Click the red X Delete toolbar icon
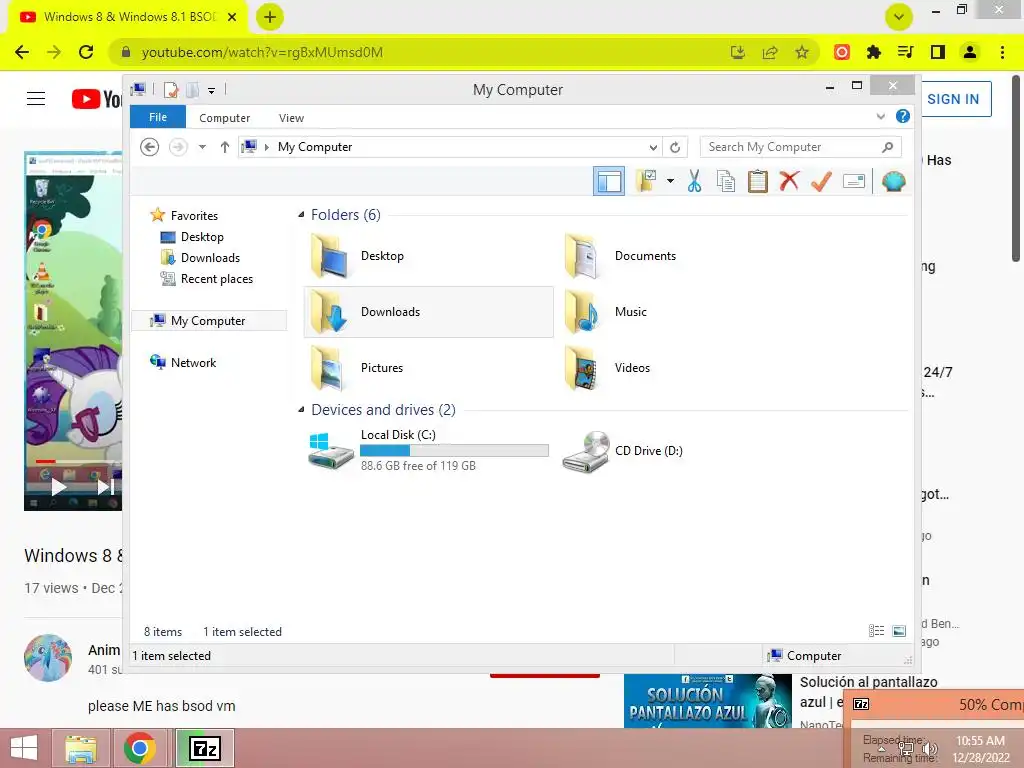 click(x=789, y=181)
